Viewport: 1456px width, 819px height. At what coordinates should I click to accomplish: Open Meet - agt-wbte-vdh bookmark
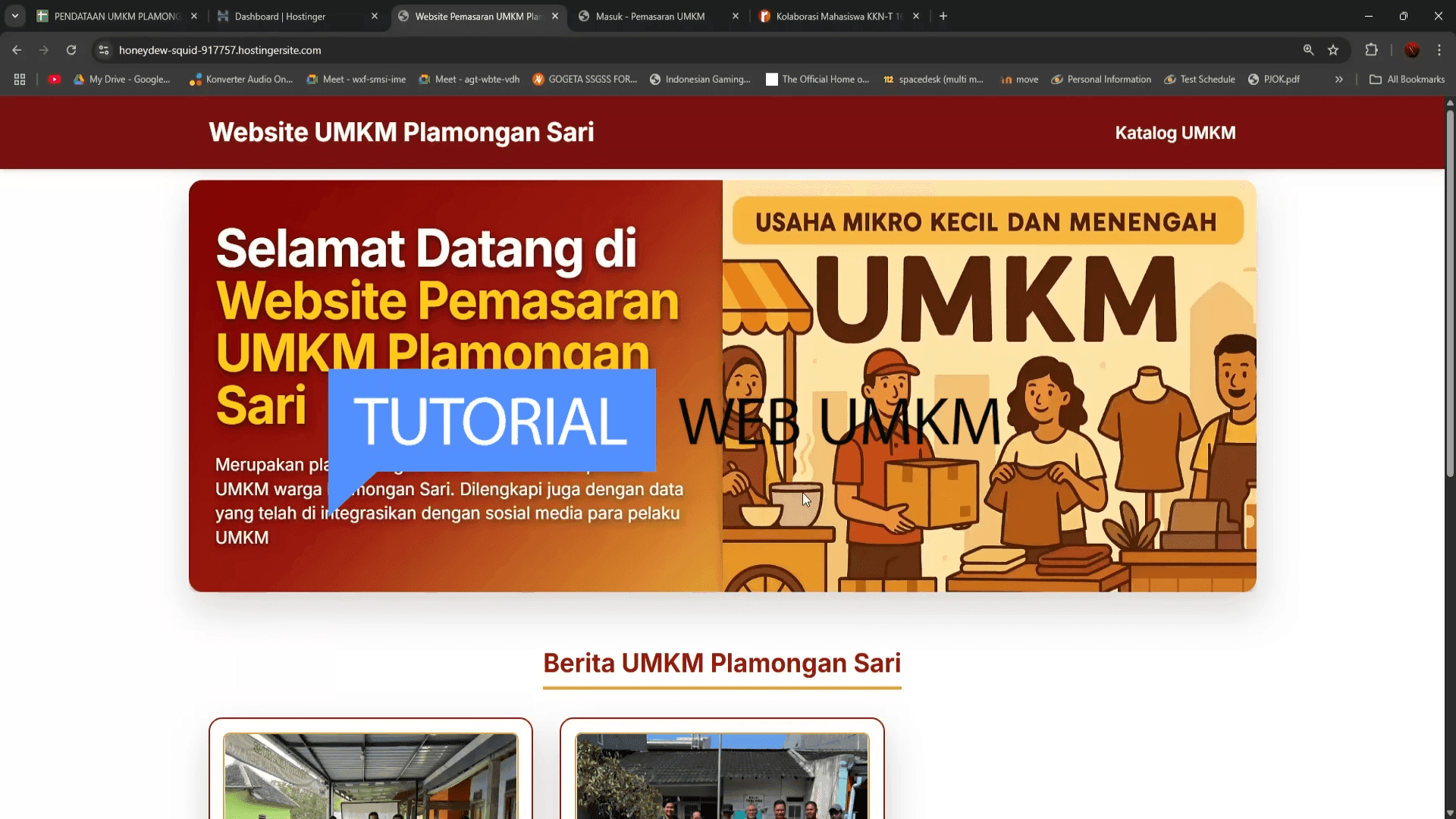[x=469, y=79]
